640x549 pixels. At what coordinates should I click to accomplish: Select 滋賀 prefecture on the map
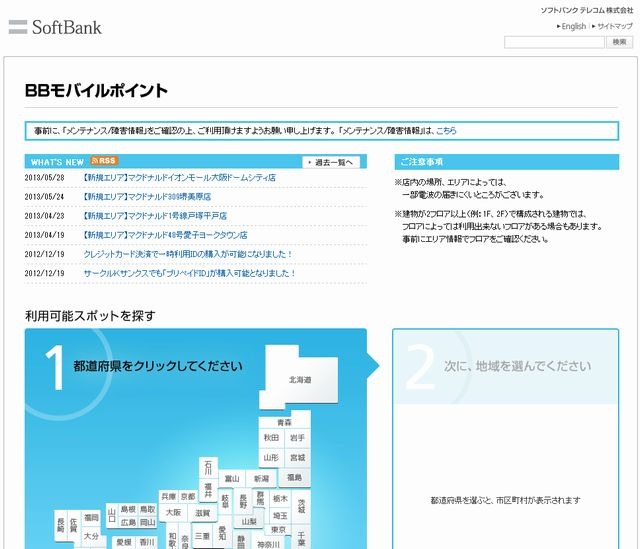[x=202, y=513]
